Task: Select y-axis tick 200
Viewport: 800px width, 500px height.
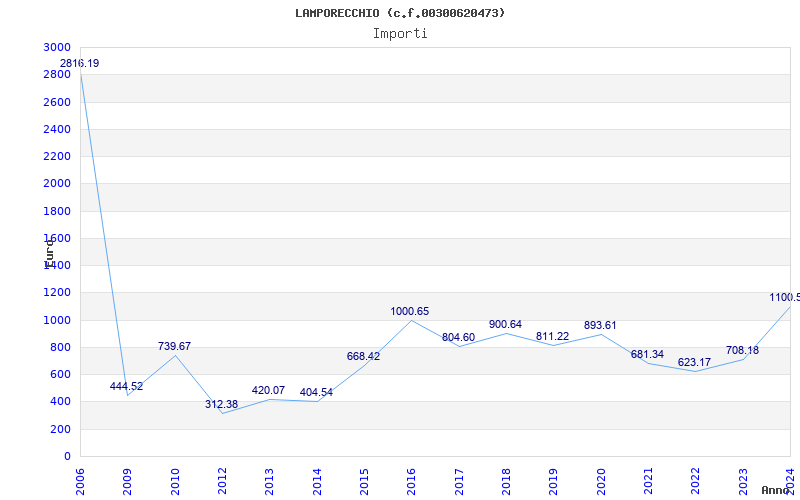Action: [x=61, y=430]
